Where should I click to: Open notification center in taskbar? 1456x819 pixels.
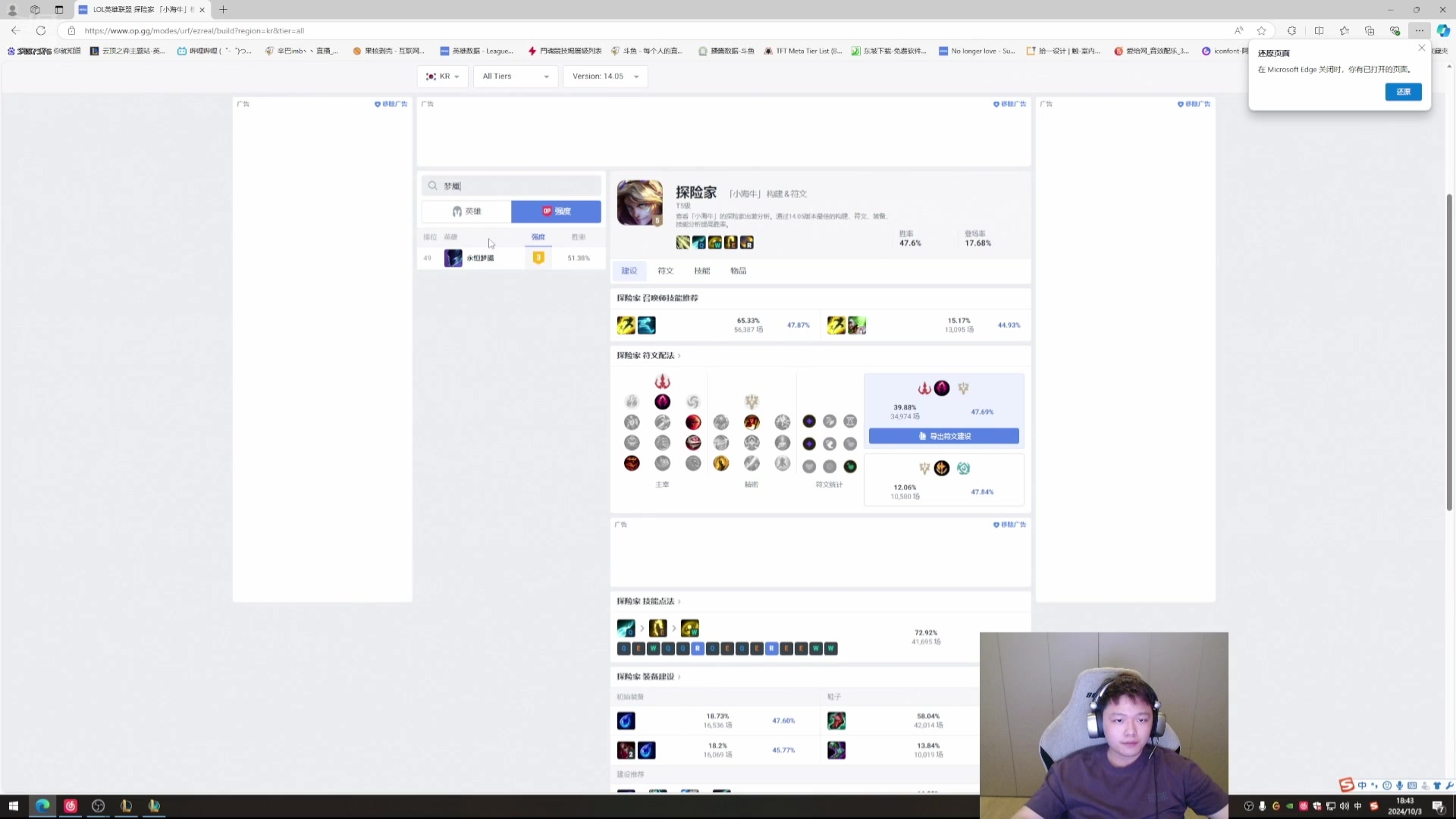point(1438,806)
